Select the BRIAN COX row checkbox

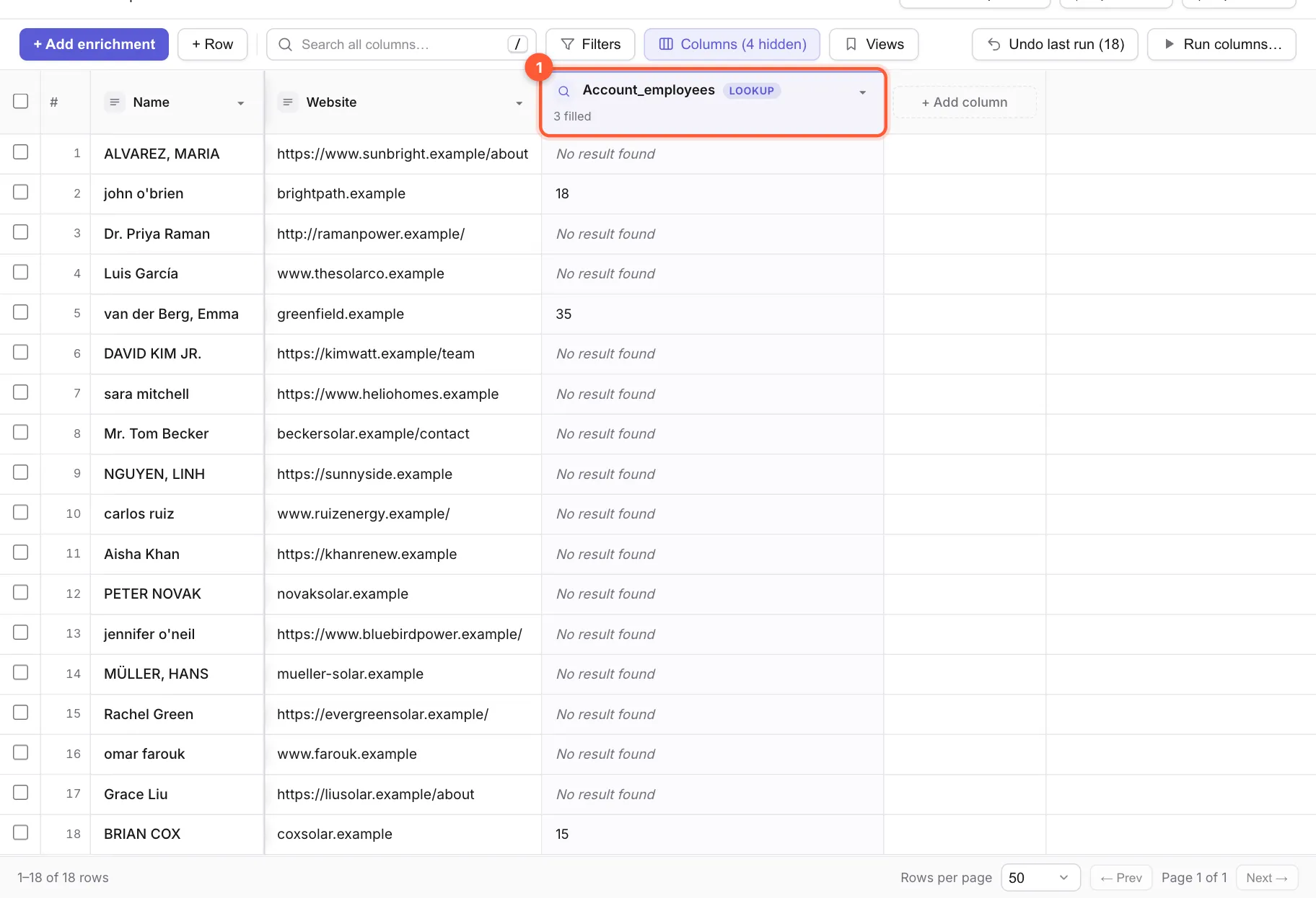click(x=21, y=832)
